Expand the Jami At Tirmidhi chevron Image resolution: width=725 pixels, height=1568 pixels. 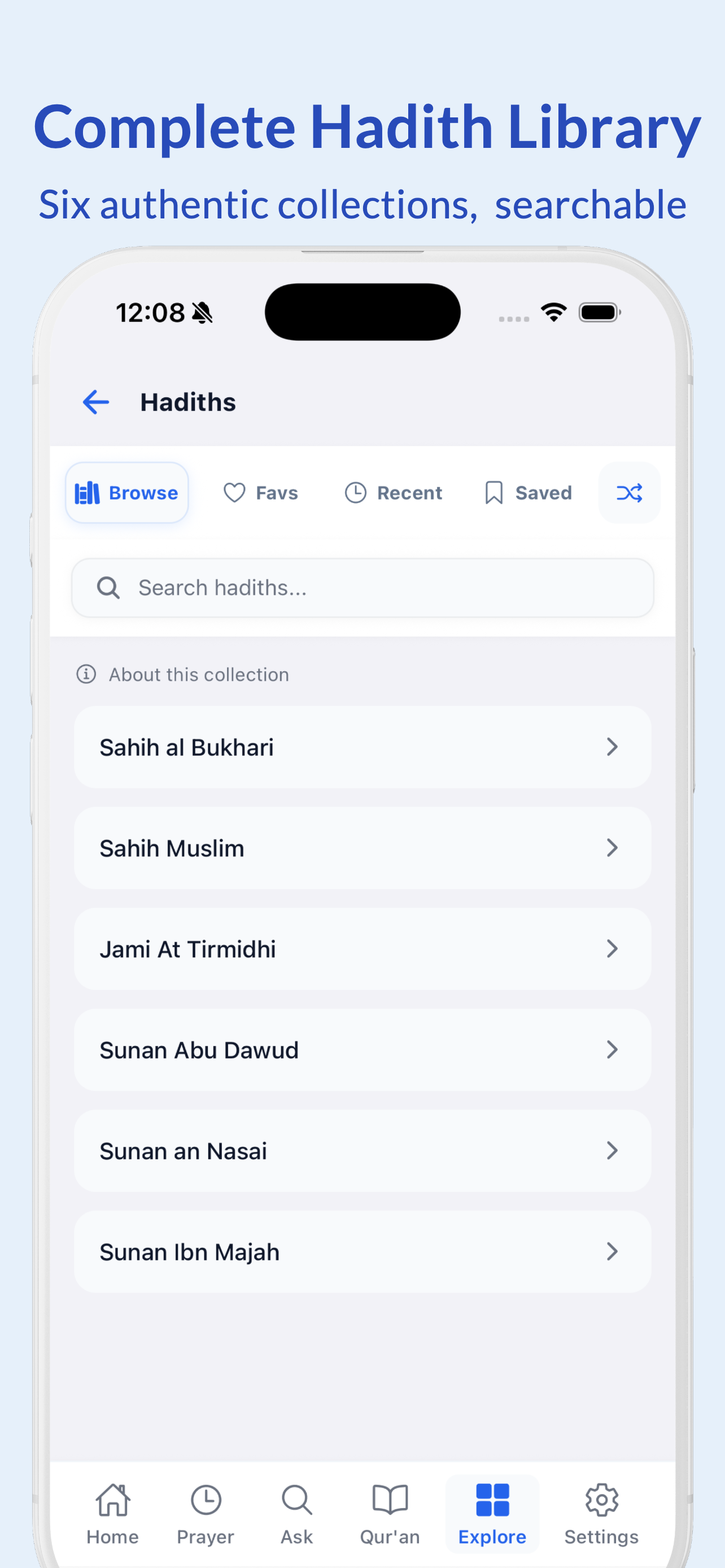coord(613,949)
